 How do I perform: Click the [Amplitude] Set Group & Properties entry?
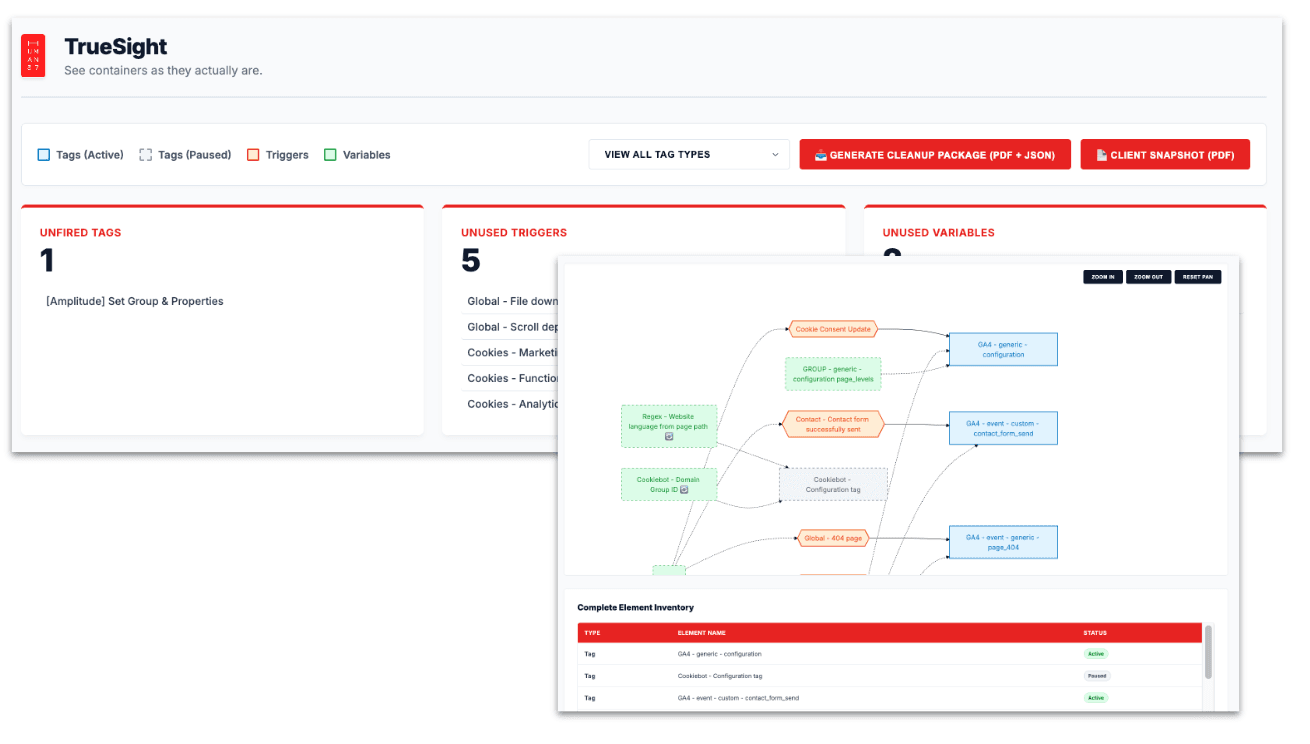coord(135,301)
